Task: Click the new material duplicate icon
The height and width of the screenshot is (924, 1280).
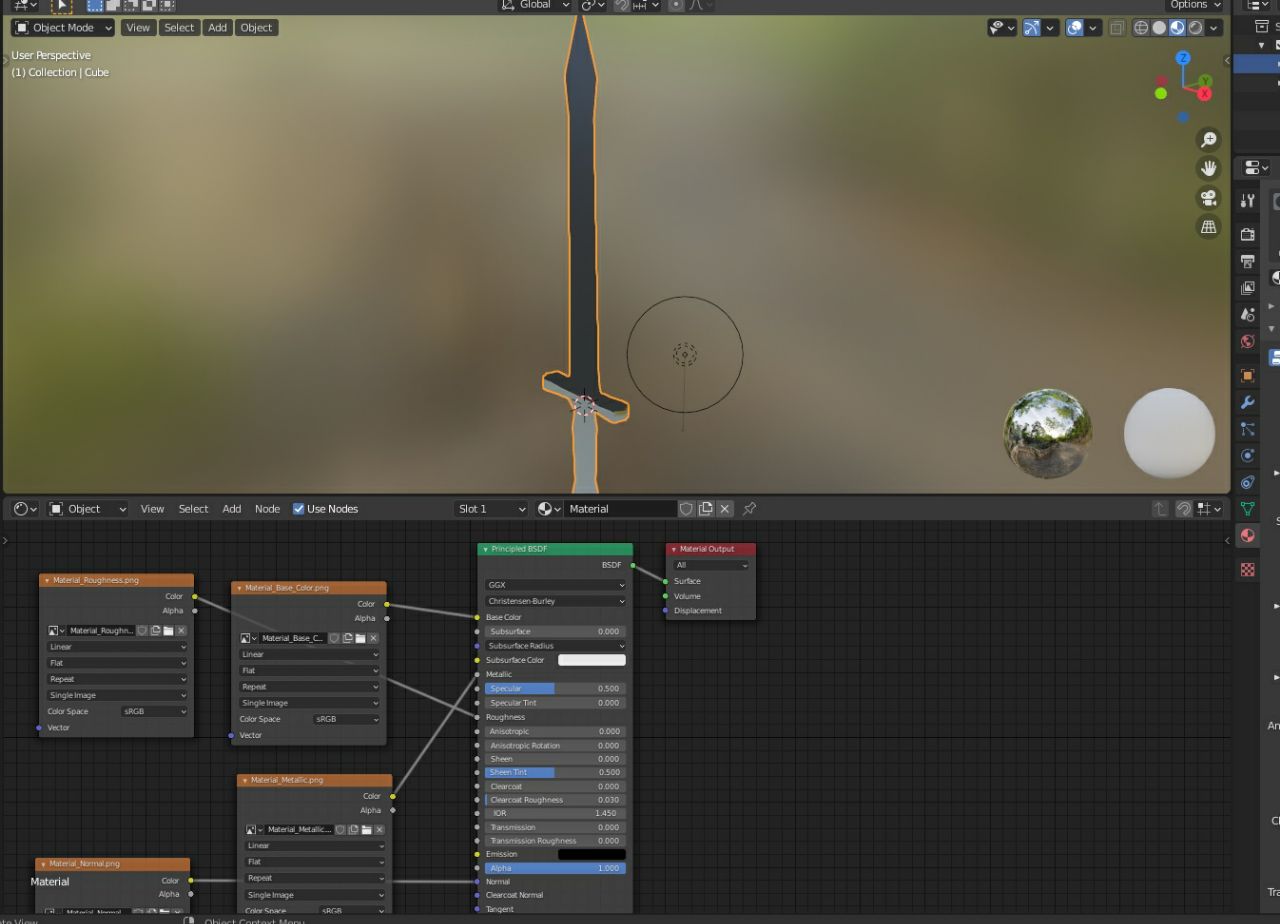Action: [x=706, y=509]
